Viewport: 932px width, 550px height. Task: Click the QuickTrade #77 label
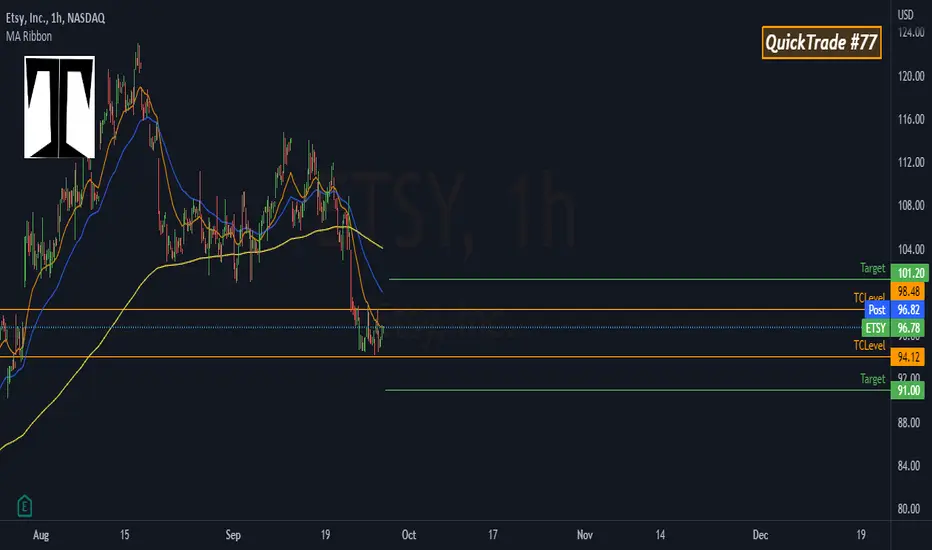click(821, 42)
